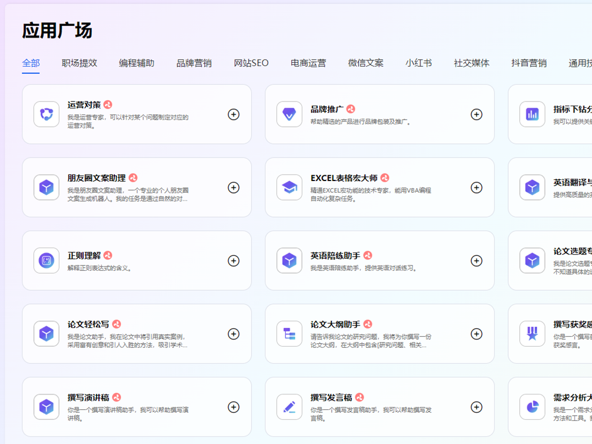Click the 撰写发言稿 description text
592x444 pixels.
pyautogui.click(x=371, y=414)
